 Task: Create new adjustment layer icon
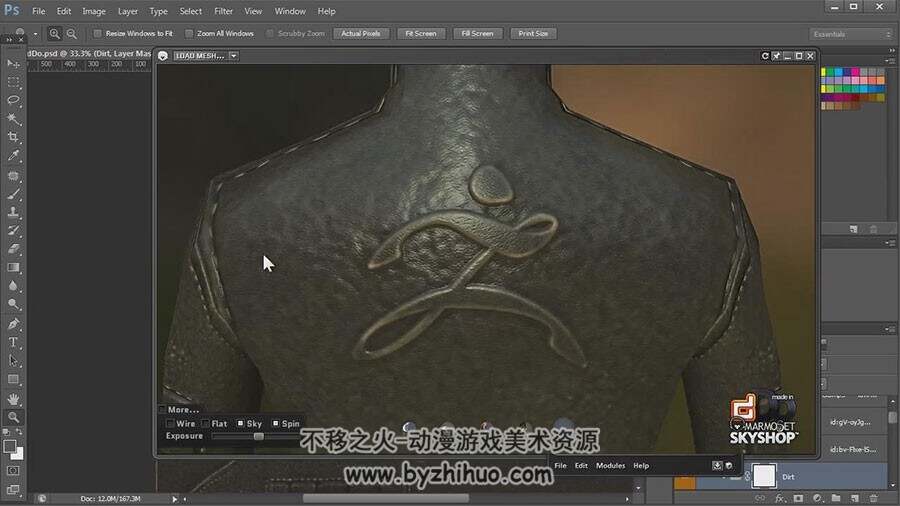tap(817, 498)
